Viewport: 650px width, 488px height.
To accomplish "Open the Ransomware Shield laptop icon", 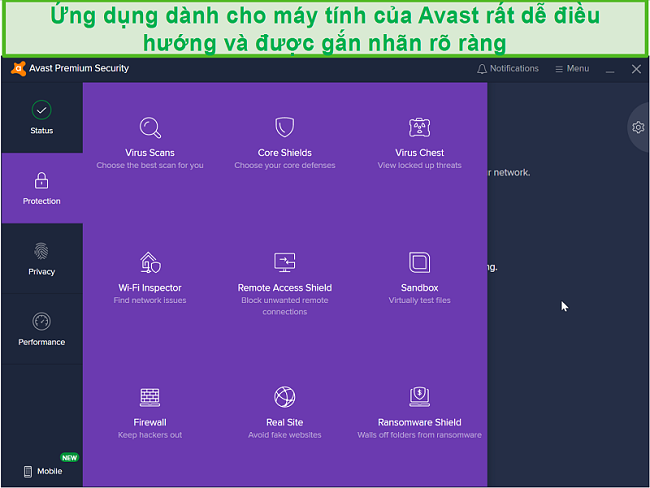I will 420,397.
